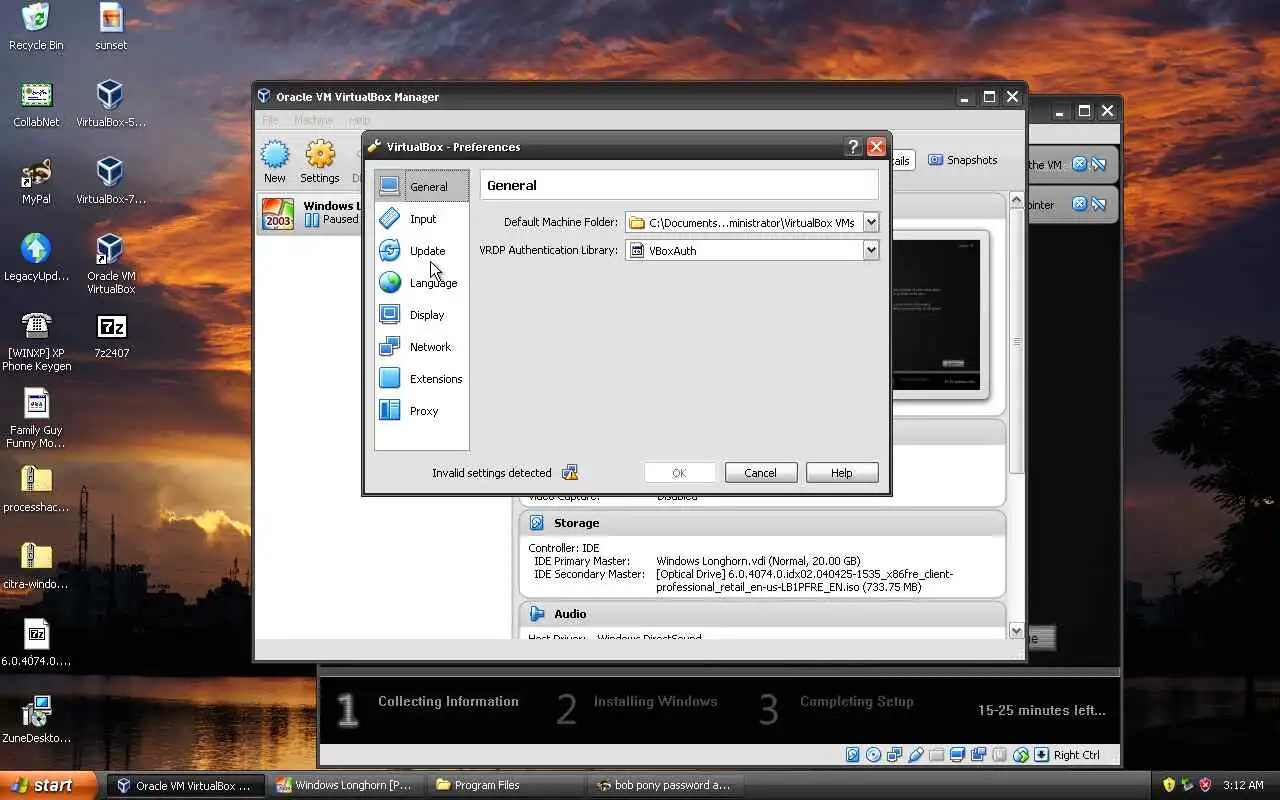Open the Machine menu in VirtualBox Manager
Image resolution: width=1280 pixels, height=800 pixels.
coord(313,120)
